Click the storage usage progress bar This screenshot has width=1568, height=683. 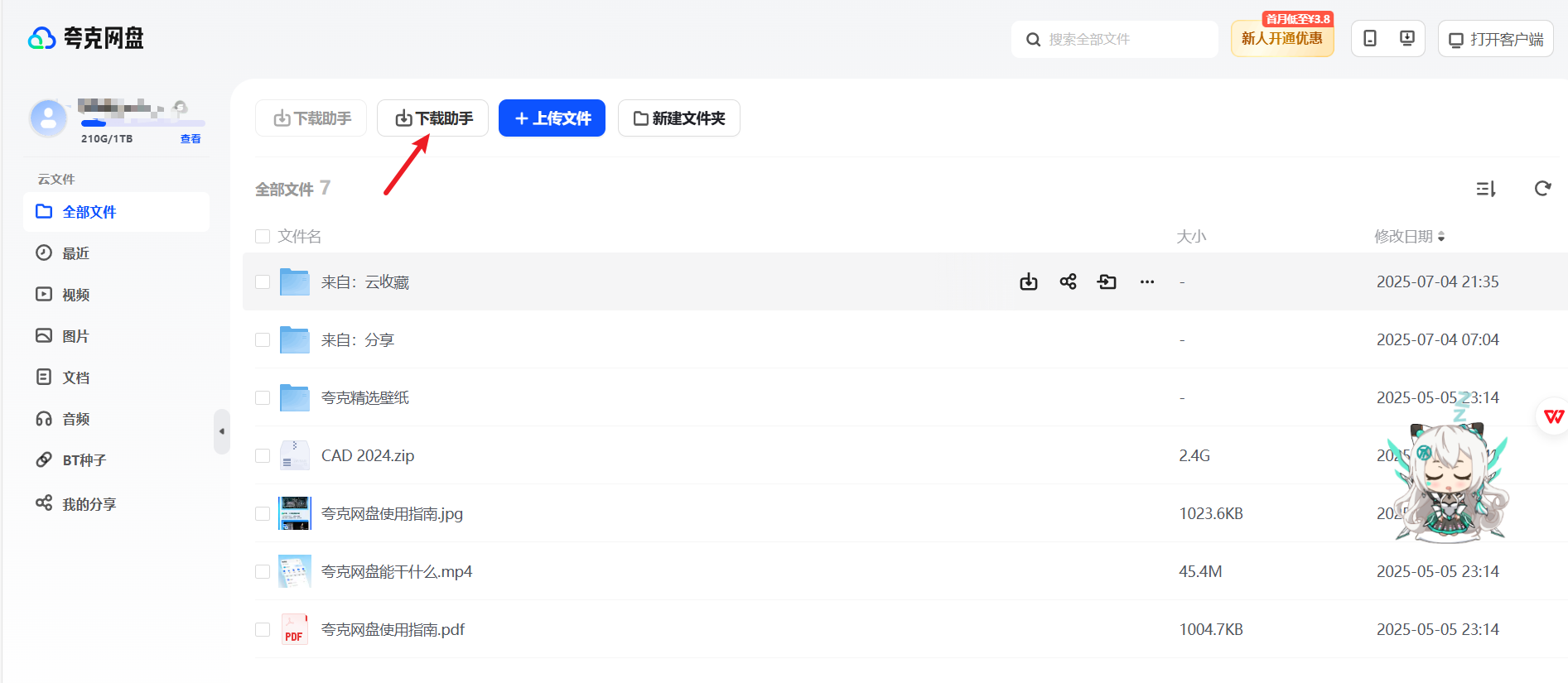[142, 123]
